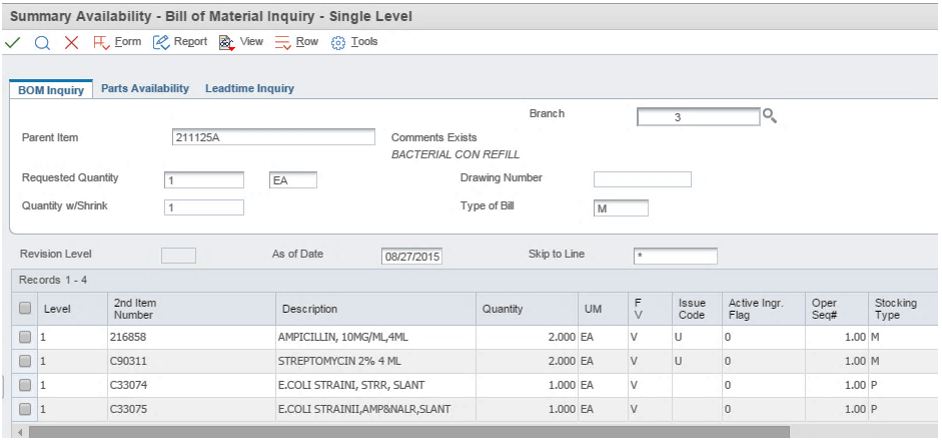
Task: Click the Form icon beside Form label
Action: tap(102, 43)
